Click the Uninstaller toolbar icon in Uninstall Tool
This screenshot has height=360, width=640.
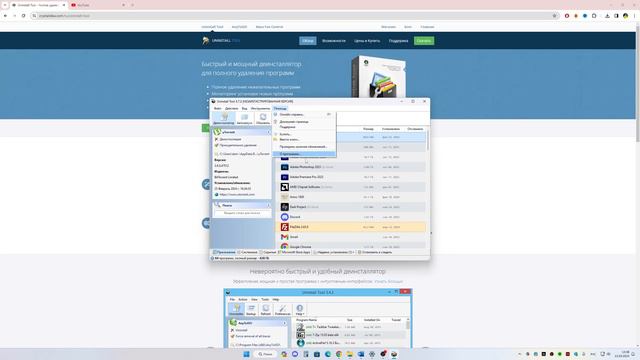(224, 118)
